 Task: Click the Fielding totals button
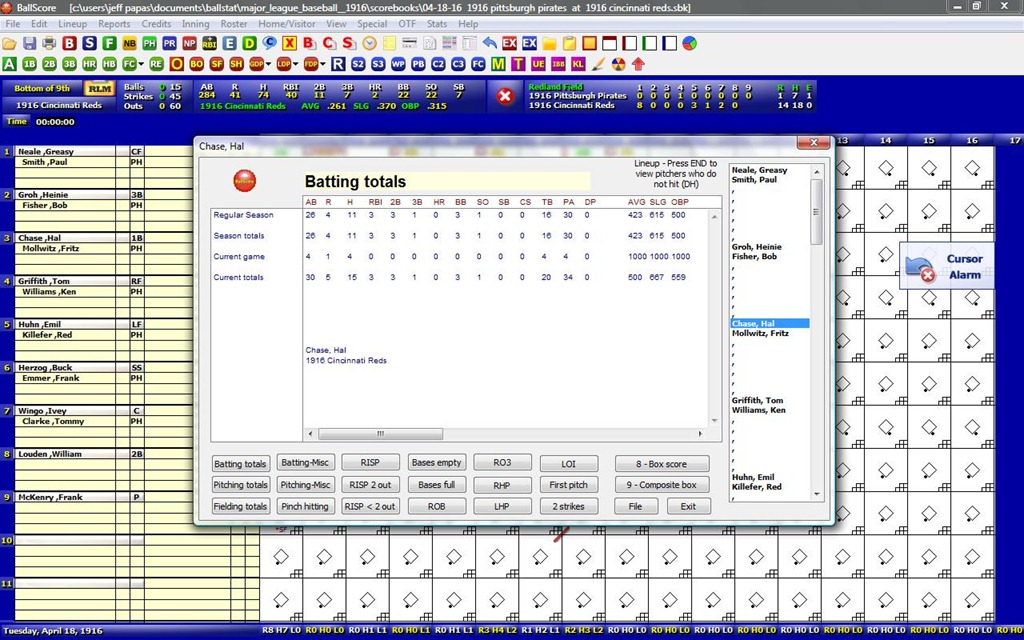(x=240, y=506)
